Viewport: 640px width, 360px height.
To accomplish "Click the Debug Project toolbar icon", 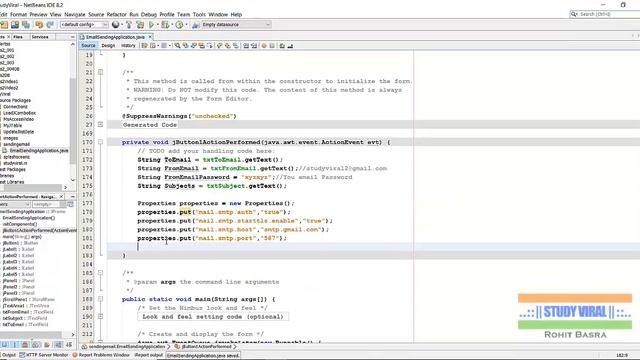I will pos(165,25).
